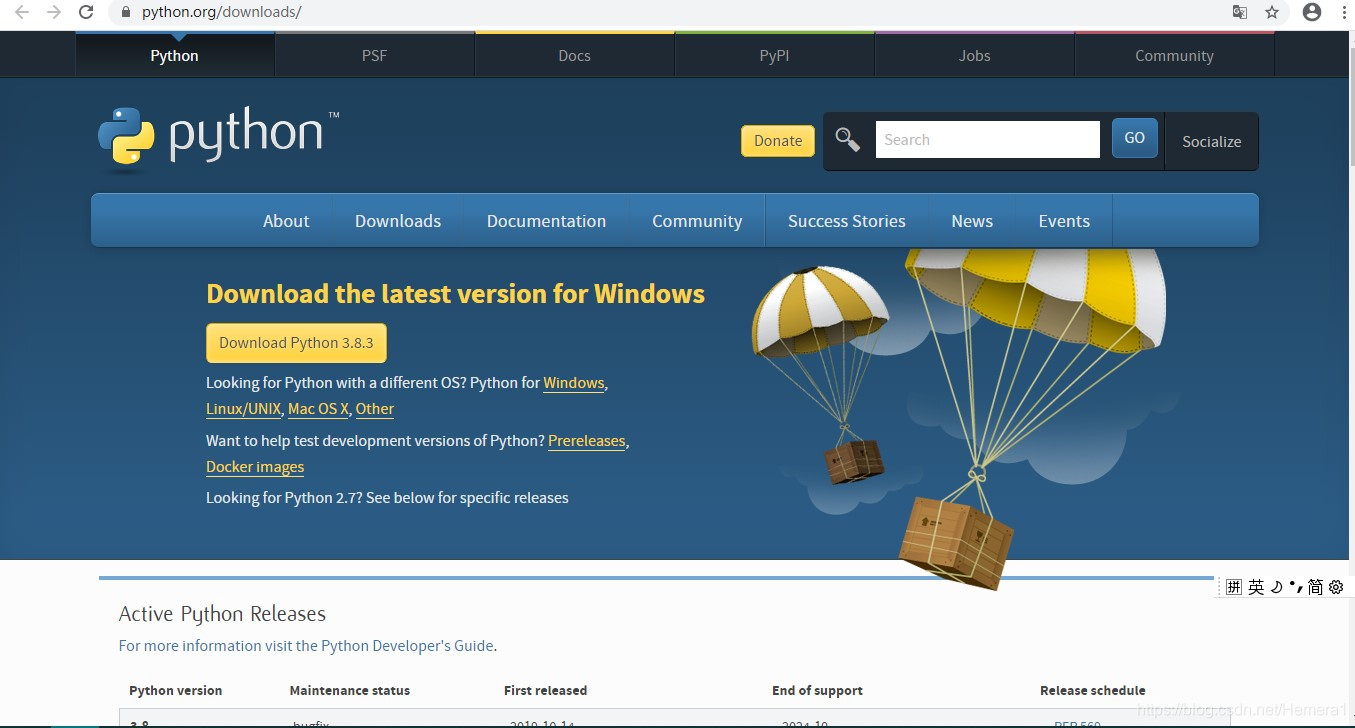Reload the page with refresh icon

[86, 12]
